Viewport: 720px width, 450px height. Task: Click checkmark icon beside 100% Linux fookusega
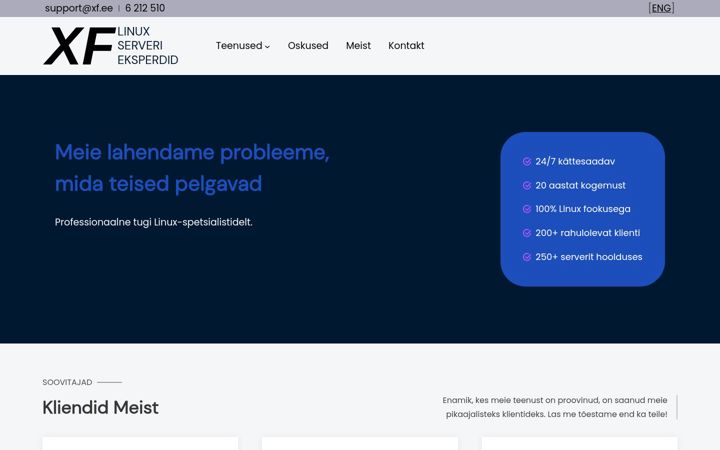pyautogui.click(x=527, y=209)
